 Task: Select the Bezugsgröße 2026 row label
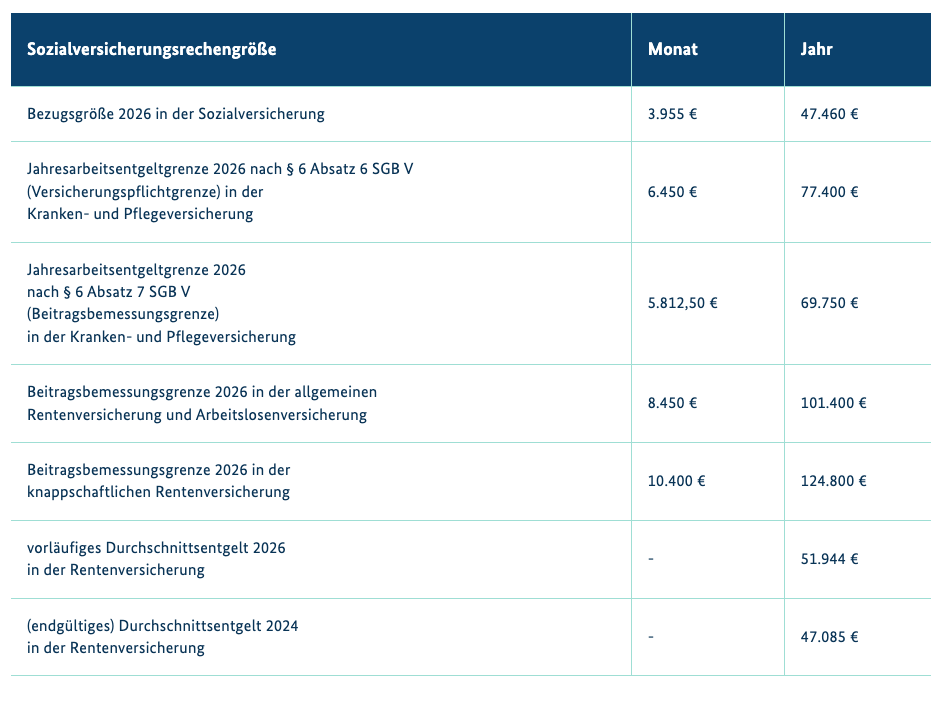(176, 114)
